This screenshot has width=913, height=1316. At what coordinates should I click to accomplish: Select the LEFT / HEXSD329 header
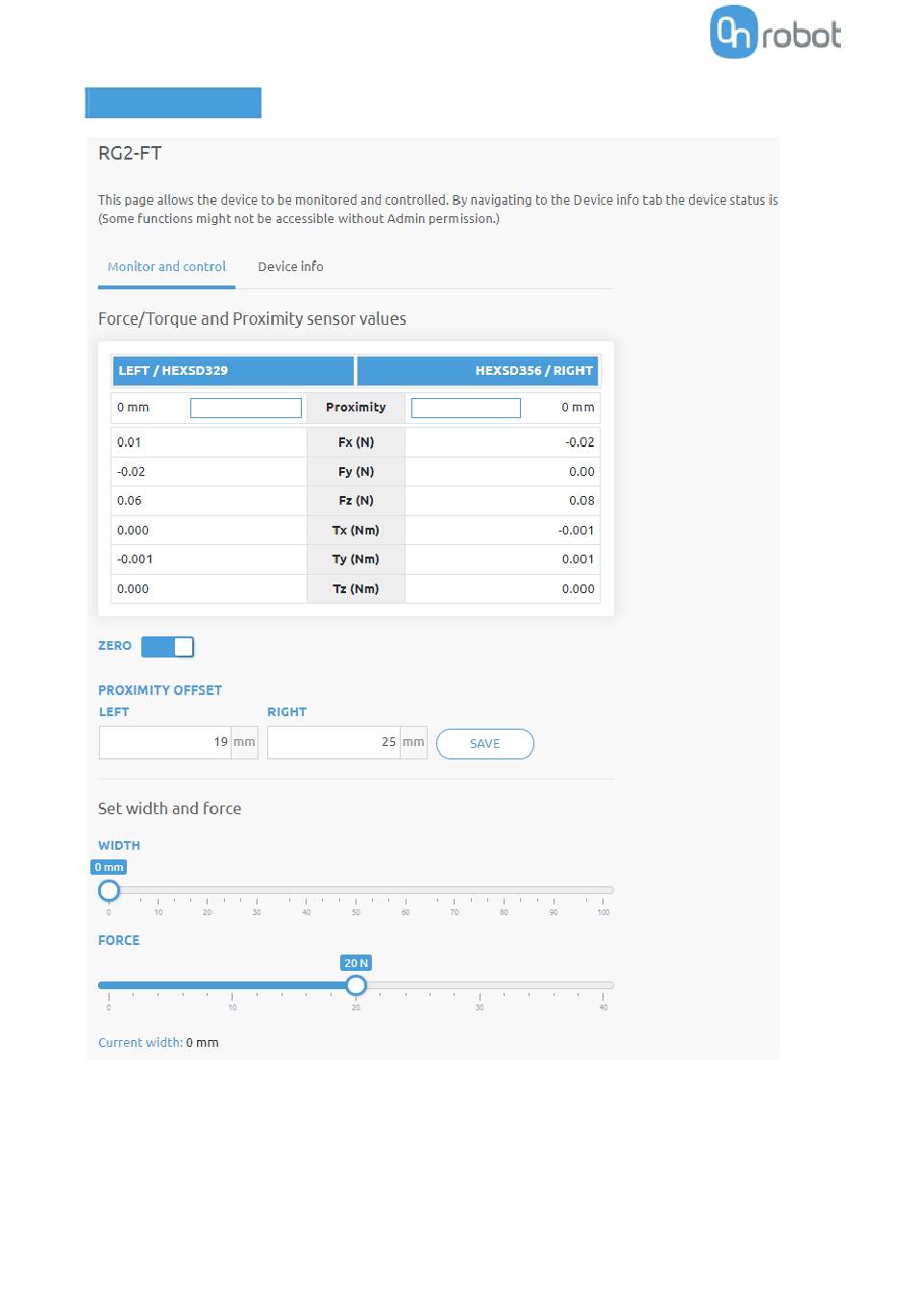pyautogui.click(x=234, y=371)
